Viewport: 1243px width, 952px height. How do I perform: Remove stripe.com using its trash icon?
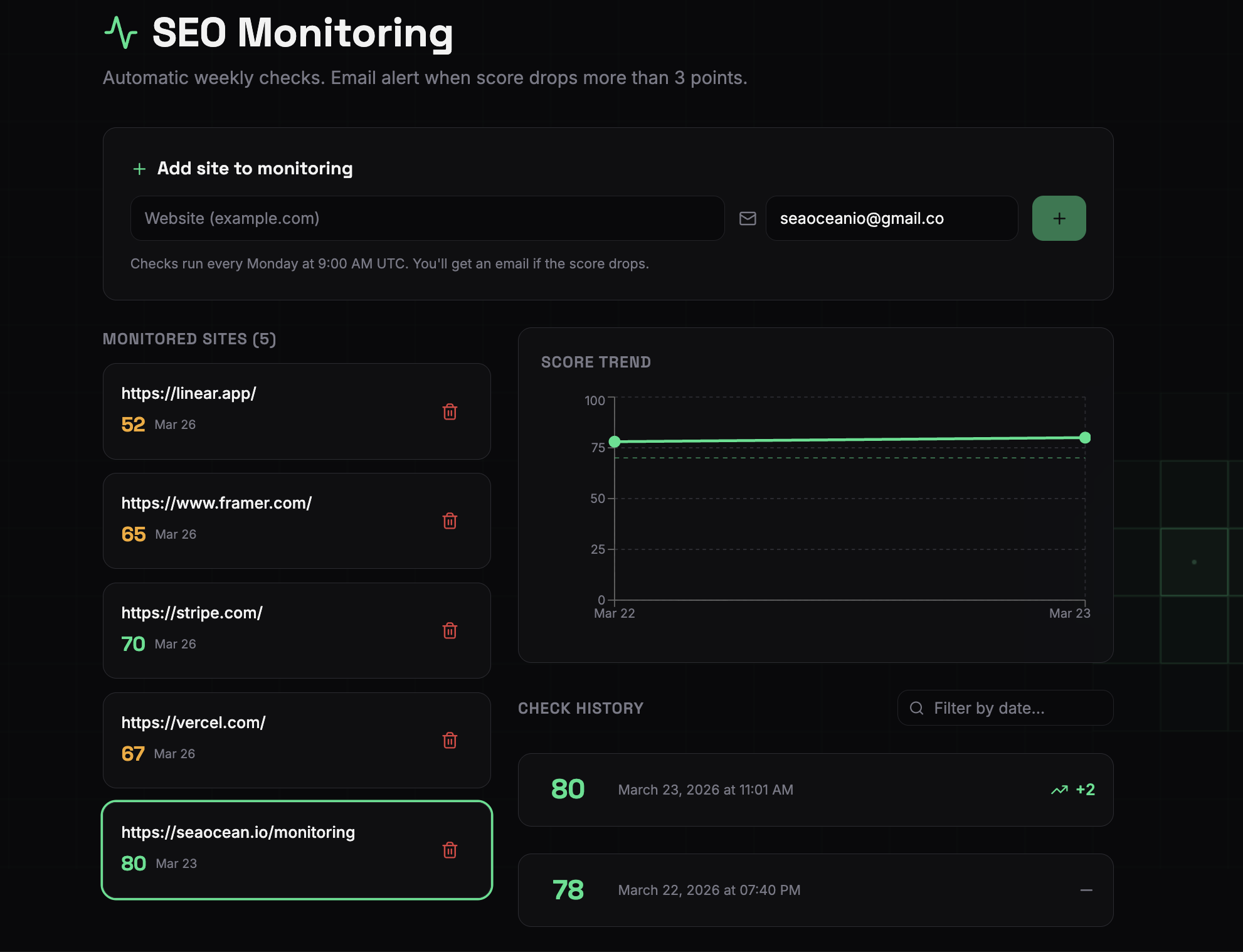tap(450, 630)
